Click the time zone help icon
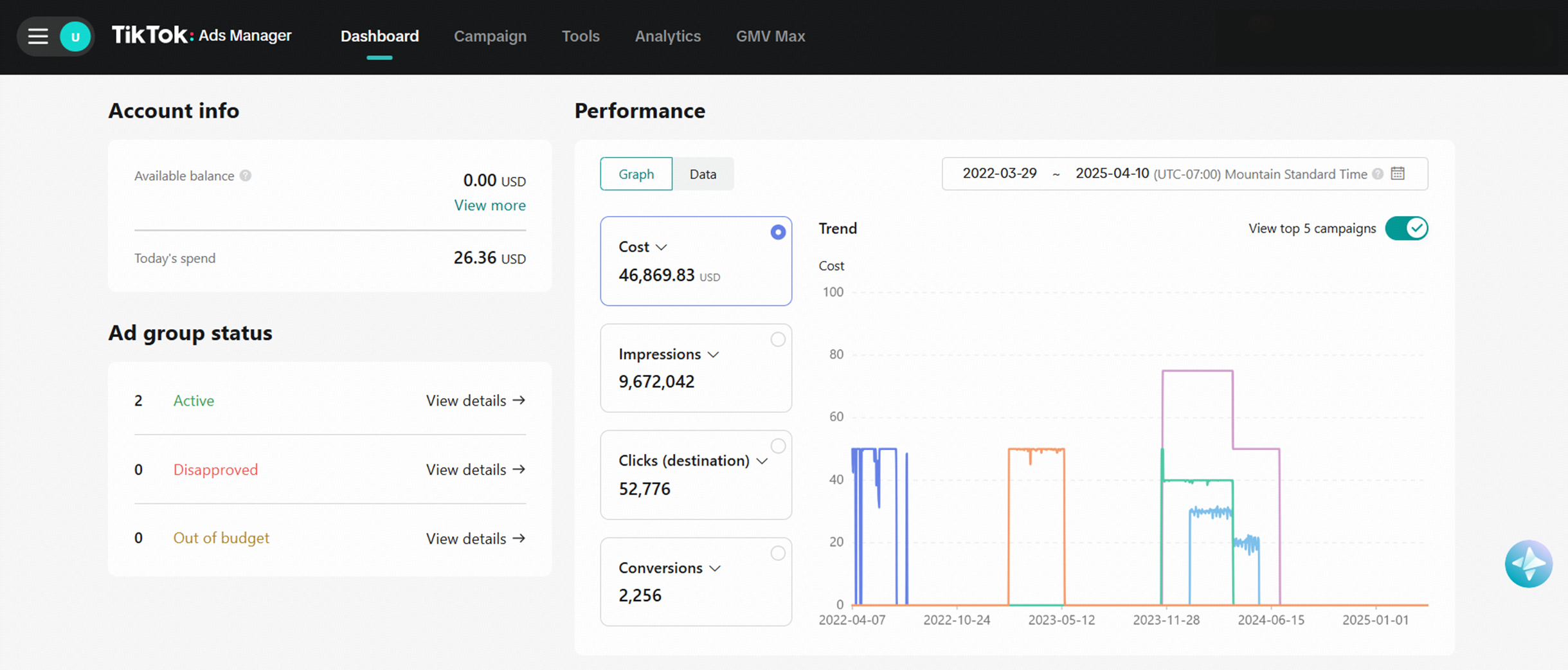The height and width of the screenshot is (670, 1568). click(1378, 174)
